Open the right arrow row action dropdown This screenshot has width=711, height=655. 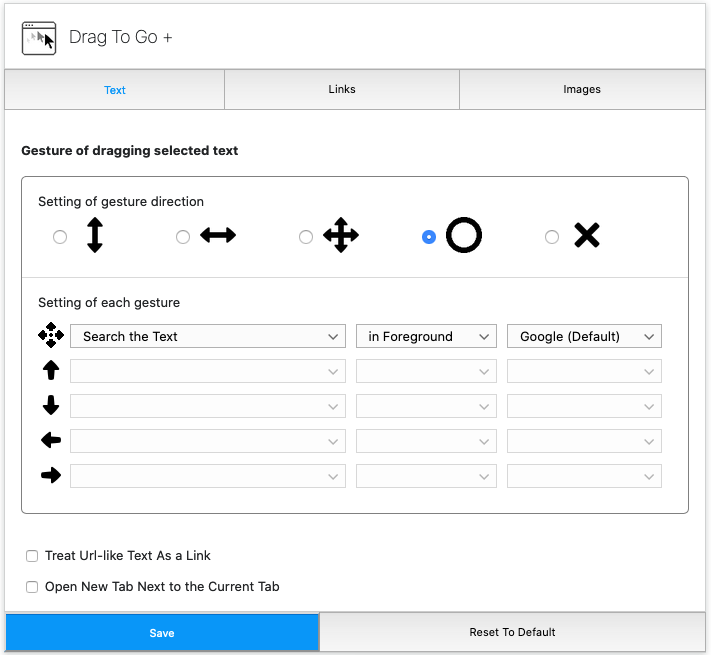point(208,476)
